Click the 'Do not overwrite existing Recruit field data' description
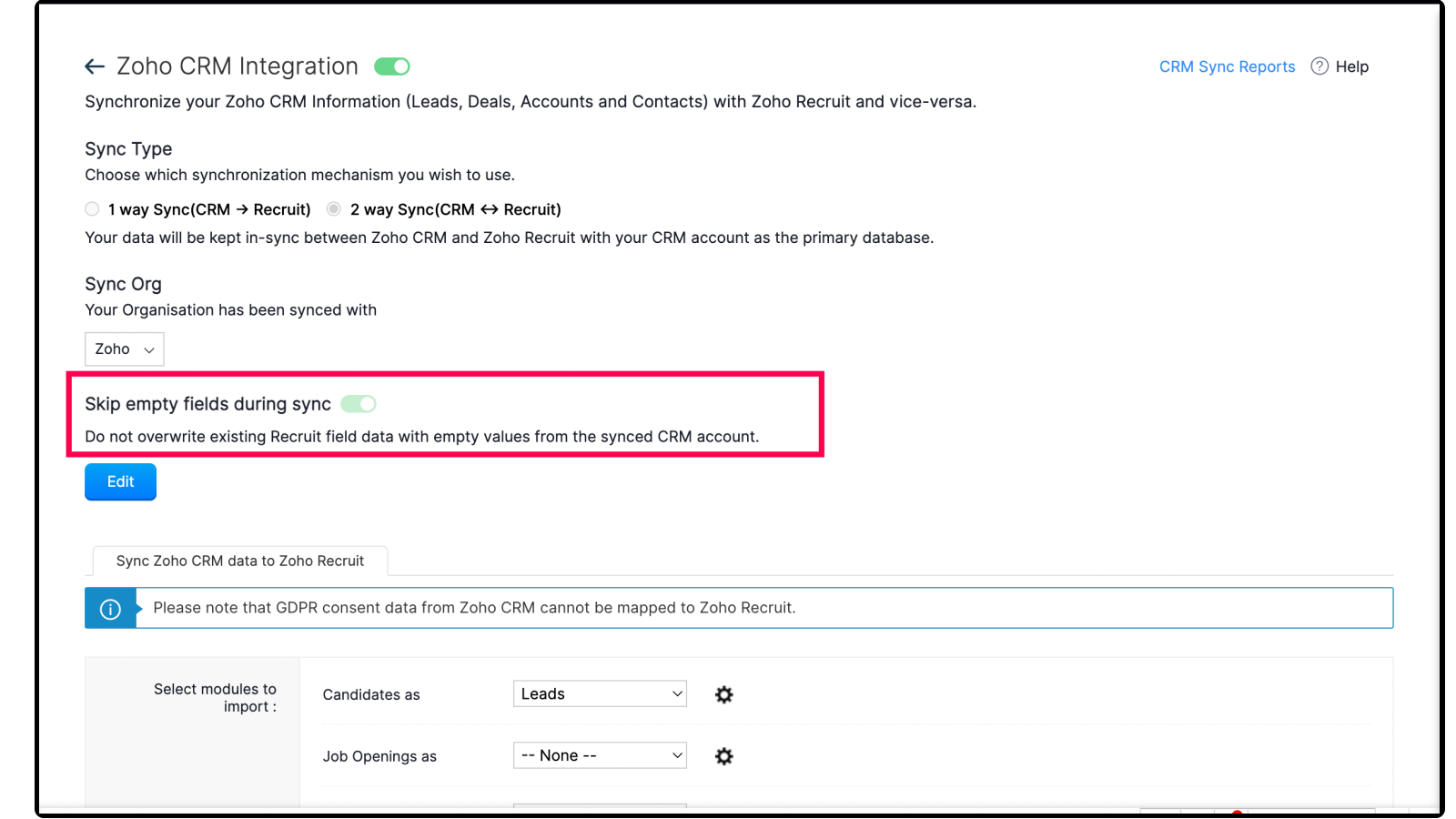The width and height of the screenshot is (1456, 819). (422, 437)
